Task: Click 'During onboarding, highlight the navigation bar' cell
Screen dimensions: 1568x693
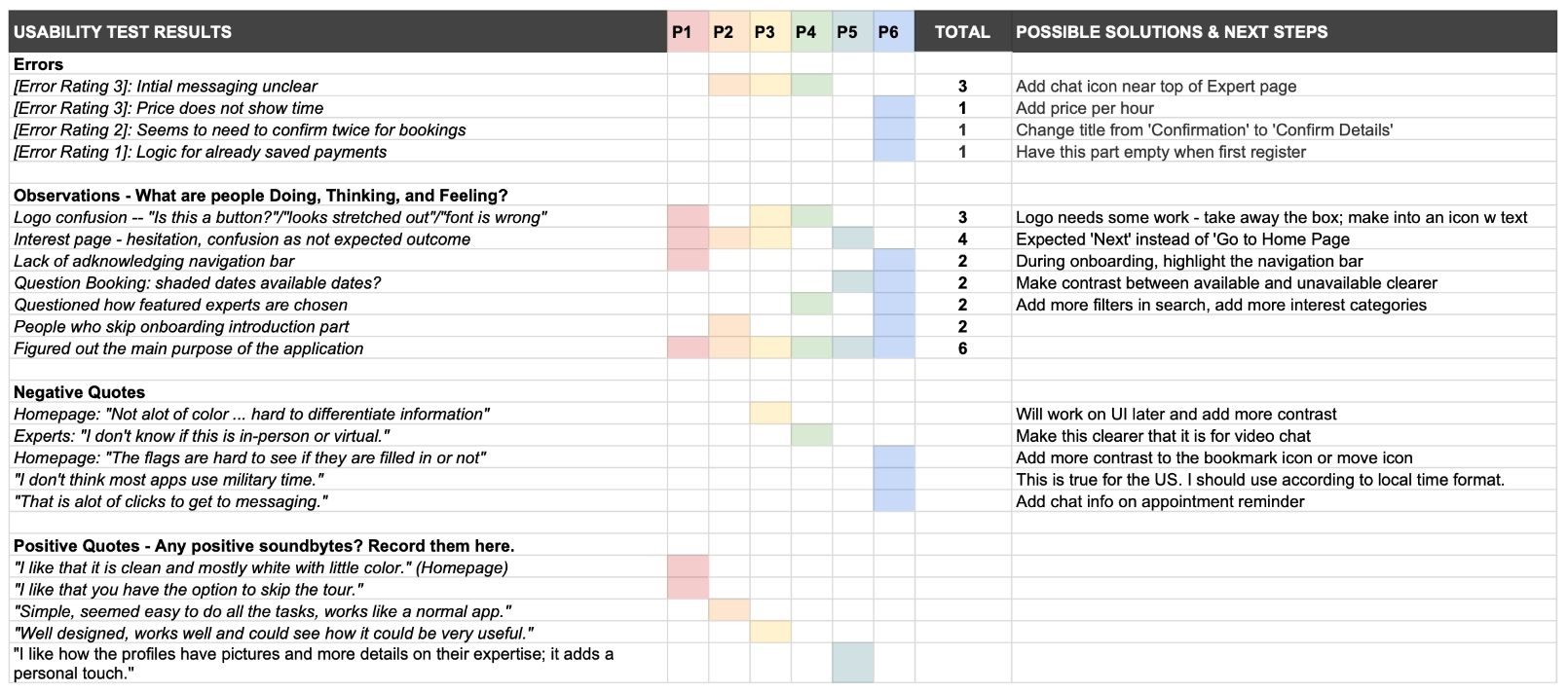Action: pos(1188,261)
